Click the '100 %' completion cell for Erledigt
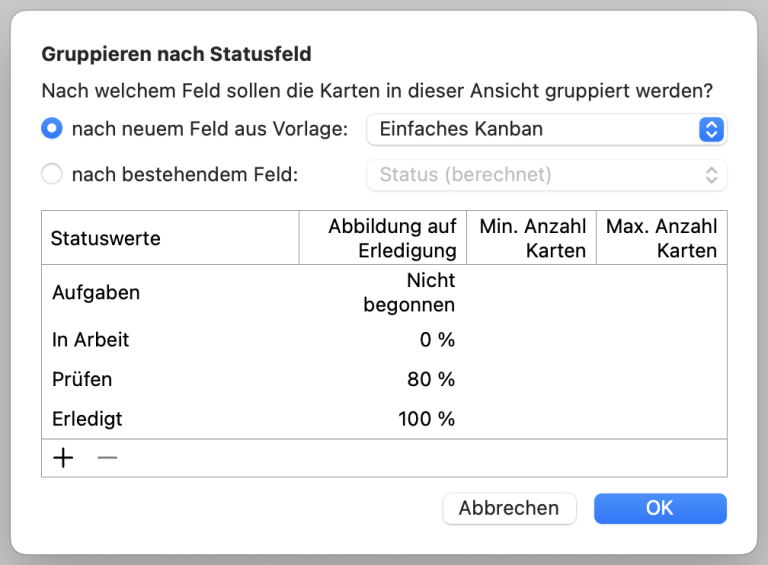 (x=427, y=419)
